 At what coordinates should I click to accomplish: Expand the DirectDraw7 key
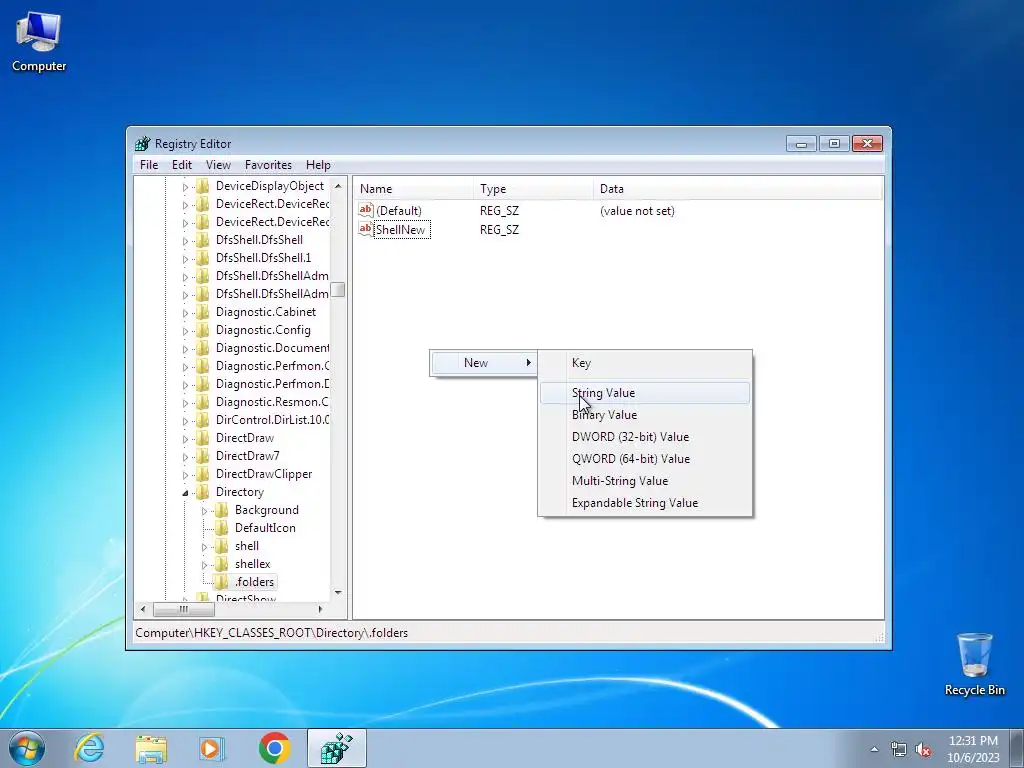(185, 456)
